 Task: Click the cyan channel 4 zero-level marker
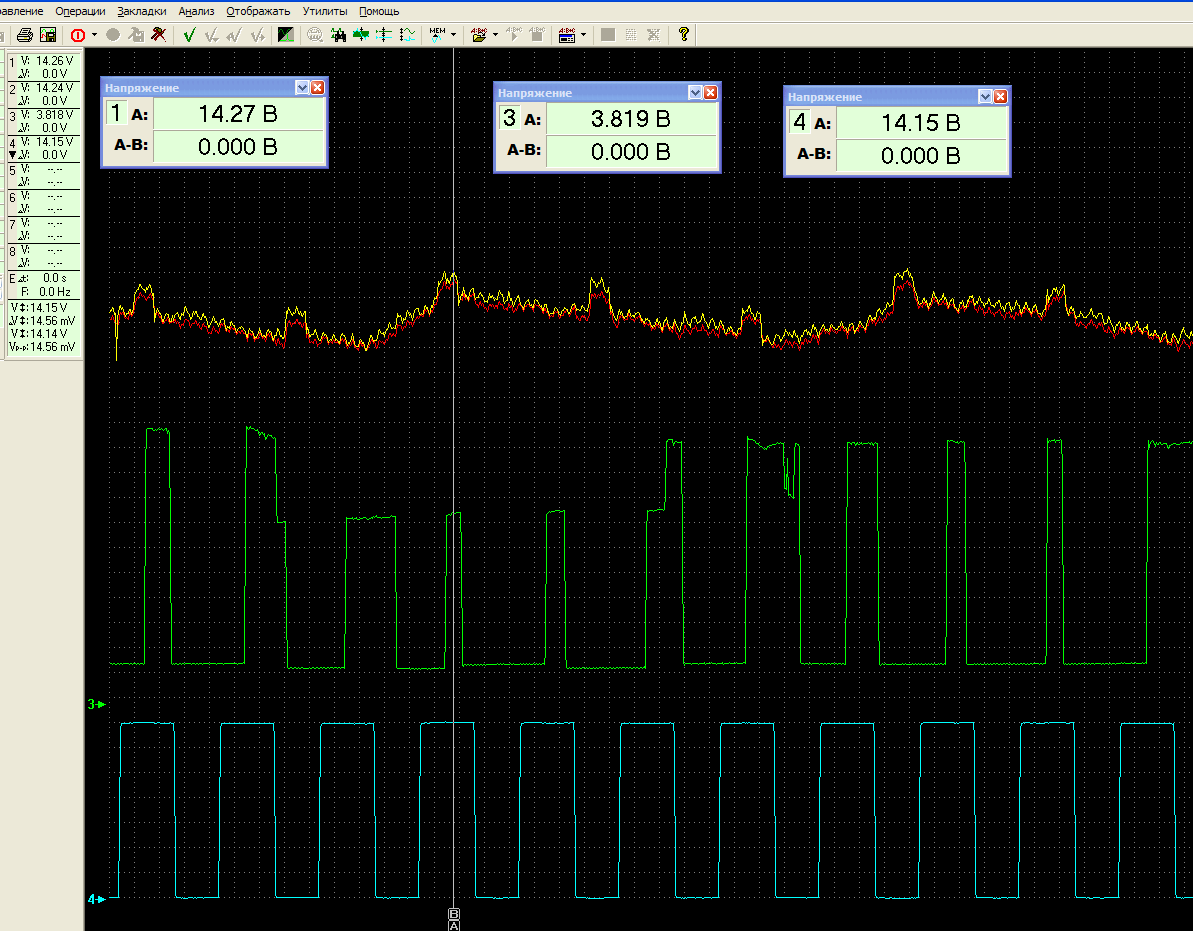tap(97, 900)
